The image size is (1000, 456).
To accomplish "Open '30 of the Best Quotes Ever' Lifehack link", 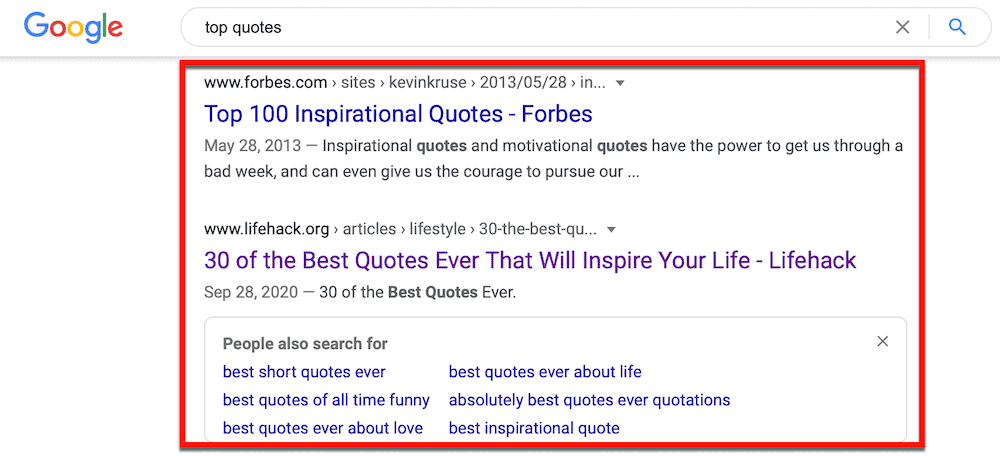I will (530, 260).
